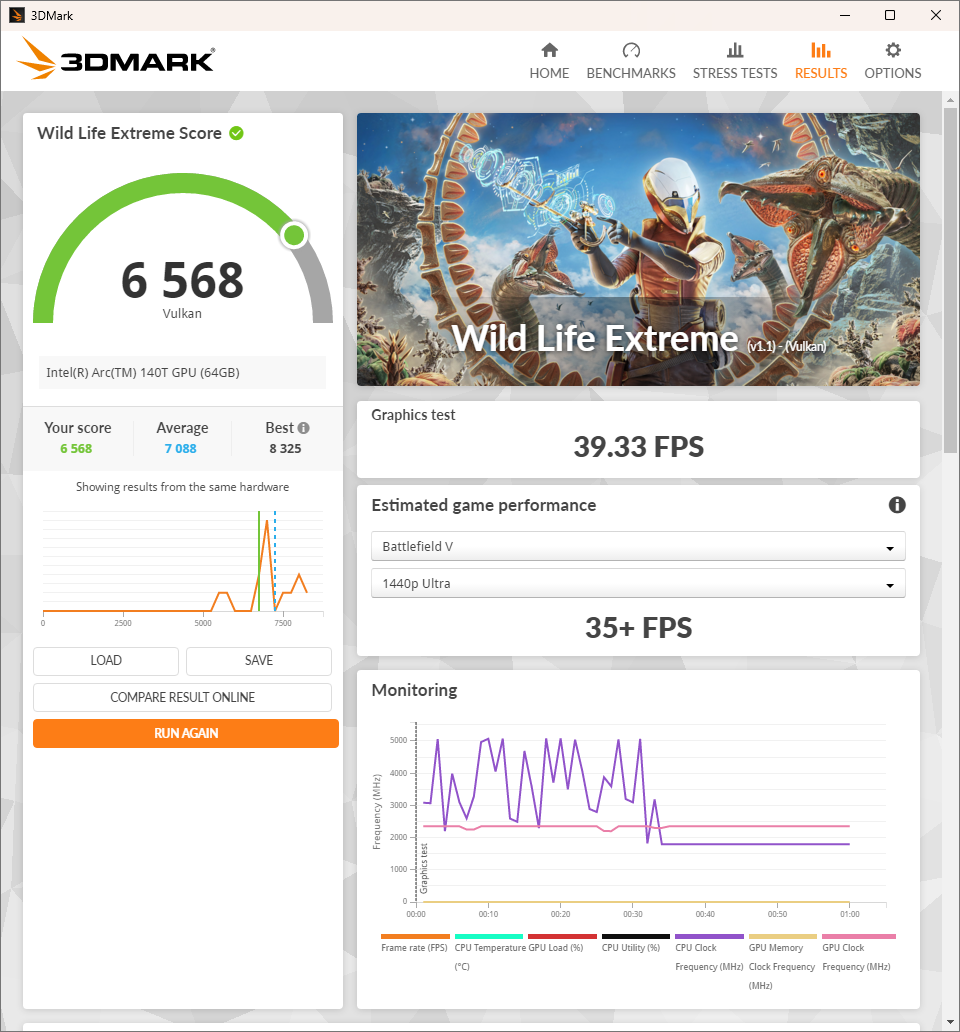Open the Battlefield V game dropdown
Screen dimensions: 960x1032
pos(637,547)
